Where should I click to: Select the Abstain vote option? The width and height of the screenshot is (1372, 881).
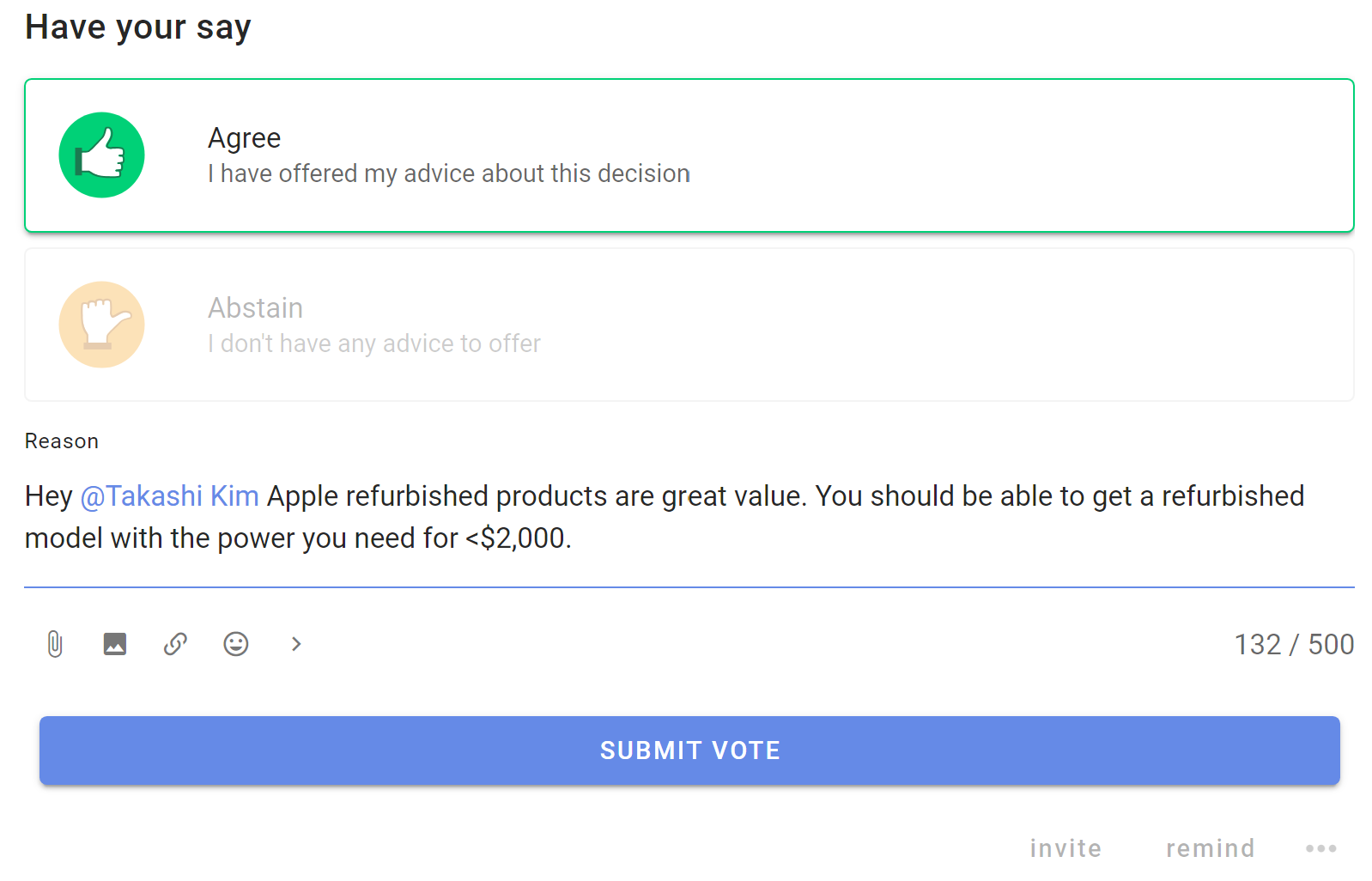point(689,325)
